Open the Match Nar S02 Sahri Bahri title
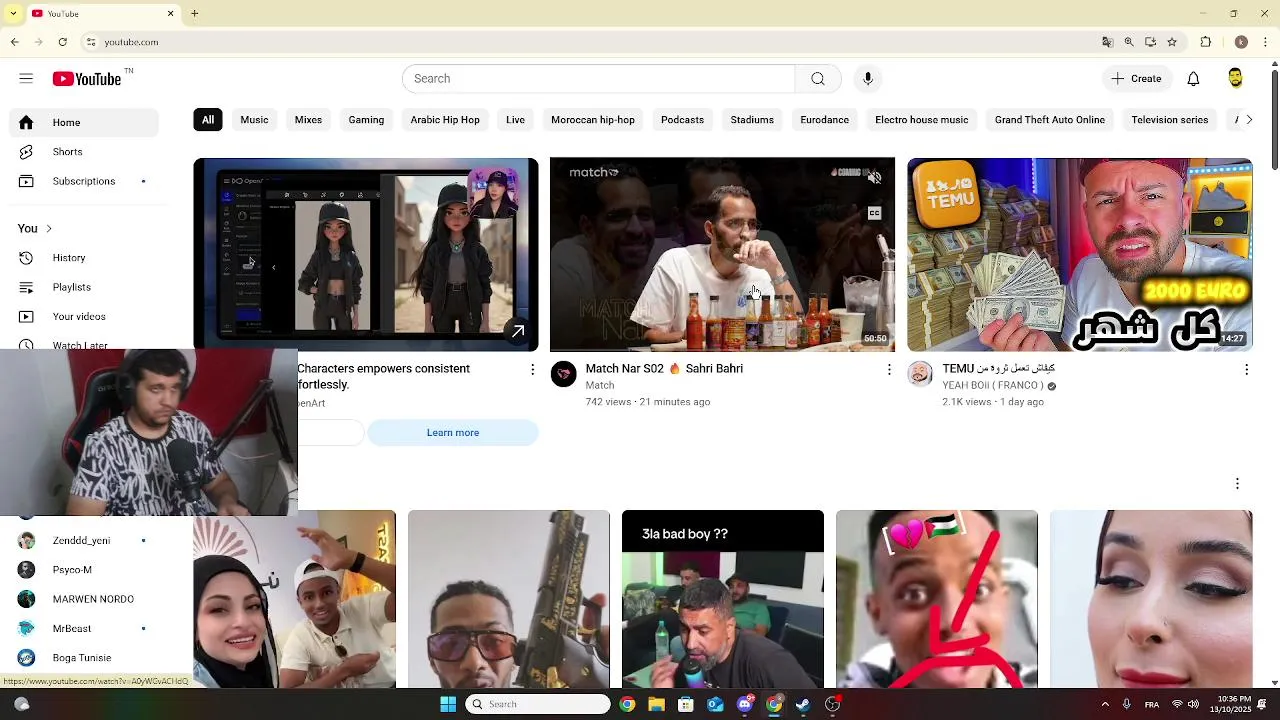The height and width of the screenshot is (720, 1280). pyautogui.click(x=664, y=369)
